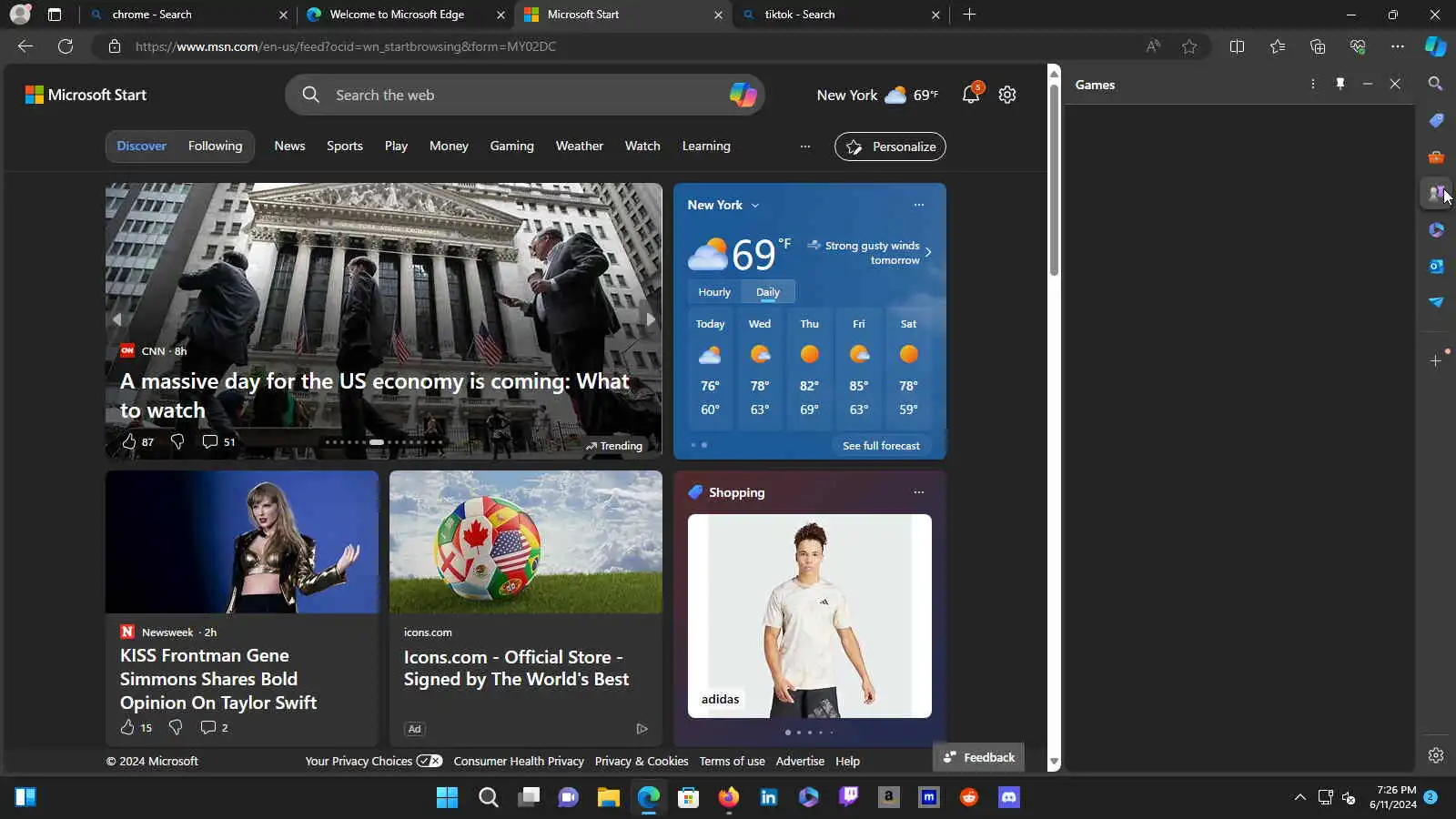The height and width of the screenshot is (819, 1456).
Task: Like the CNN economy article
Action: click(x=128, y=441)
